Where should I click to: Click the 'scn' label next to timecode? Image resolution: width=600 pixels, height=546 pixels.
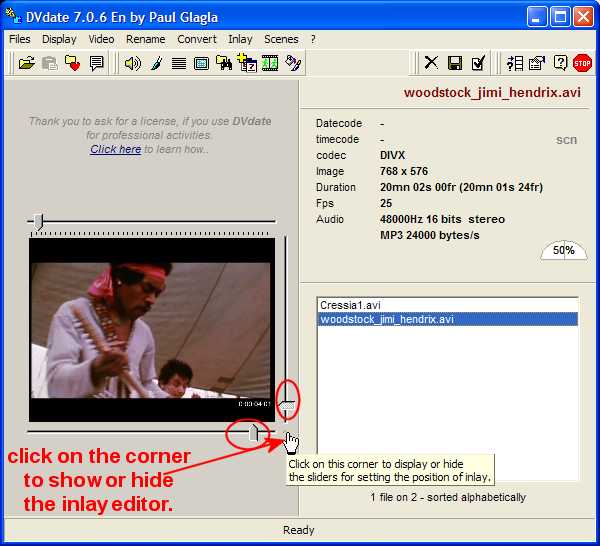[566, 140]
